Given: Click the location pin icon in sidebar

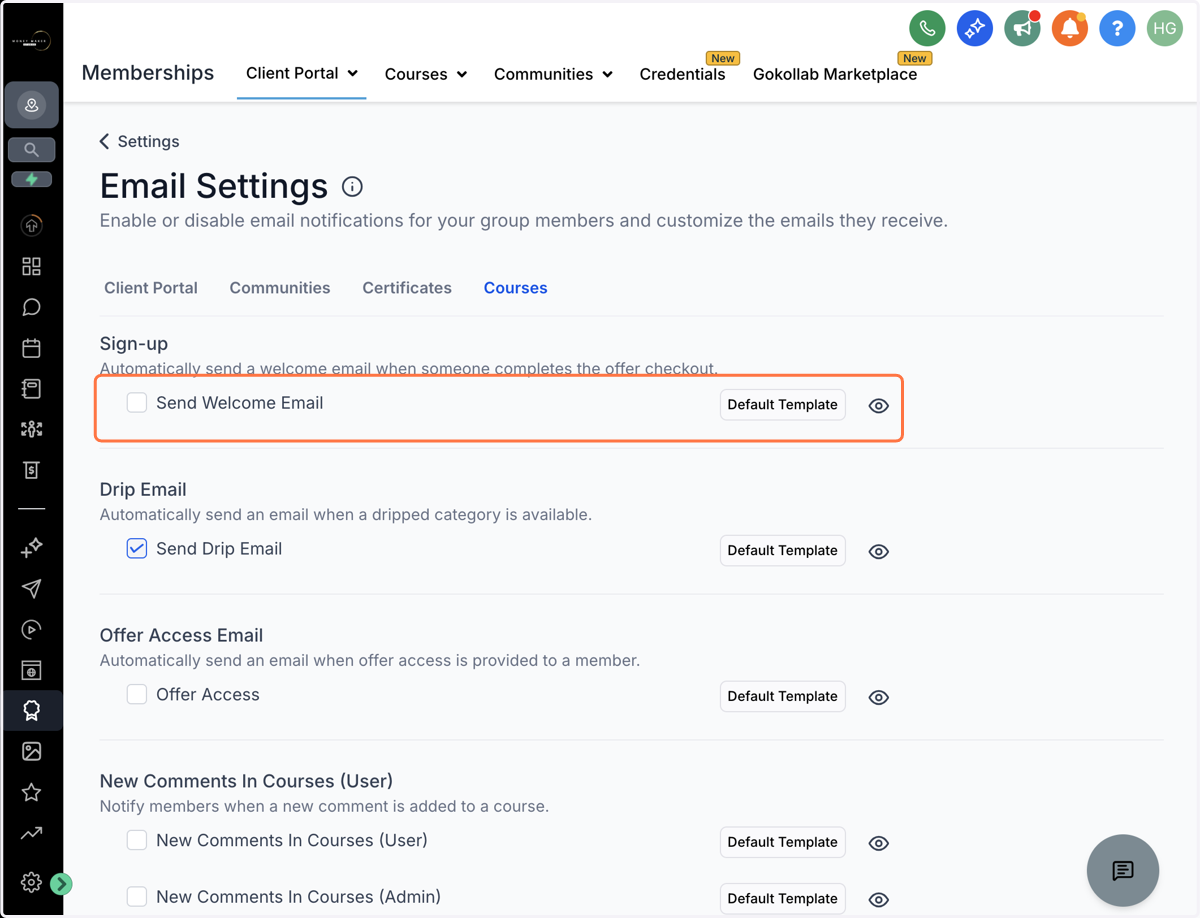Looking at the screenshot, I should click(31, 105).
